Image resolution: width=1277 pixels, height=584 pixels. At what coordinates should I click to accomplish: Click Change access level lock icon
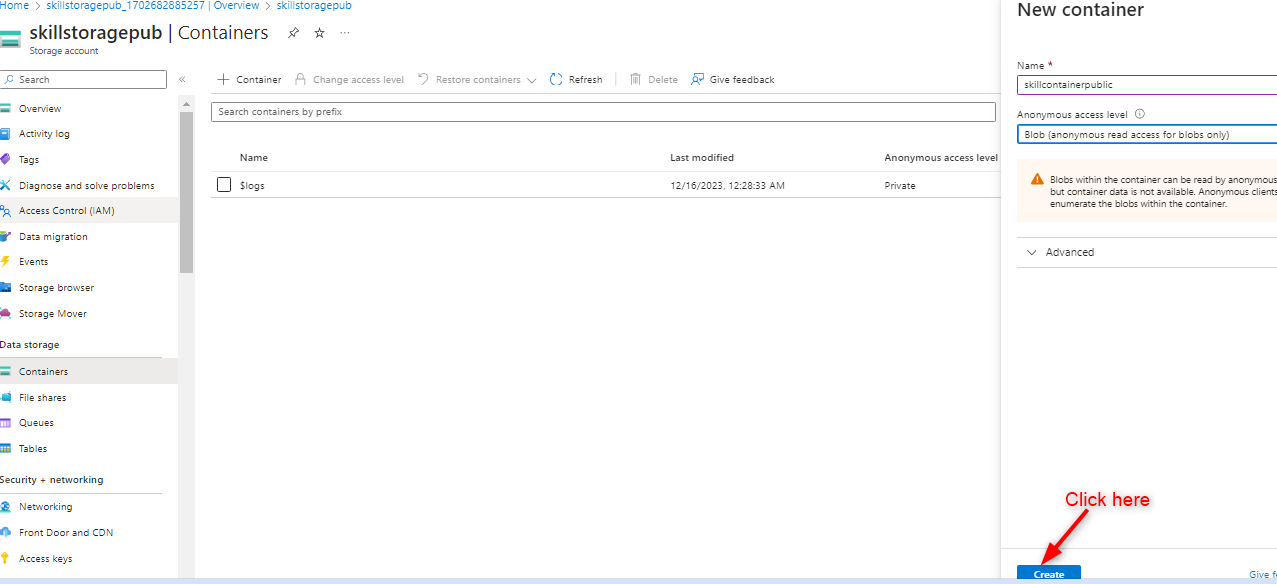click(301, 79)
